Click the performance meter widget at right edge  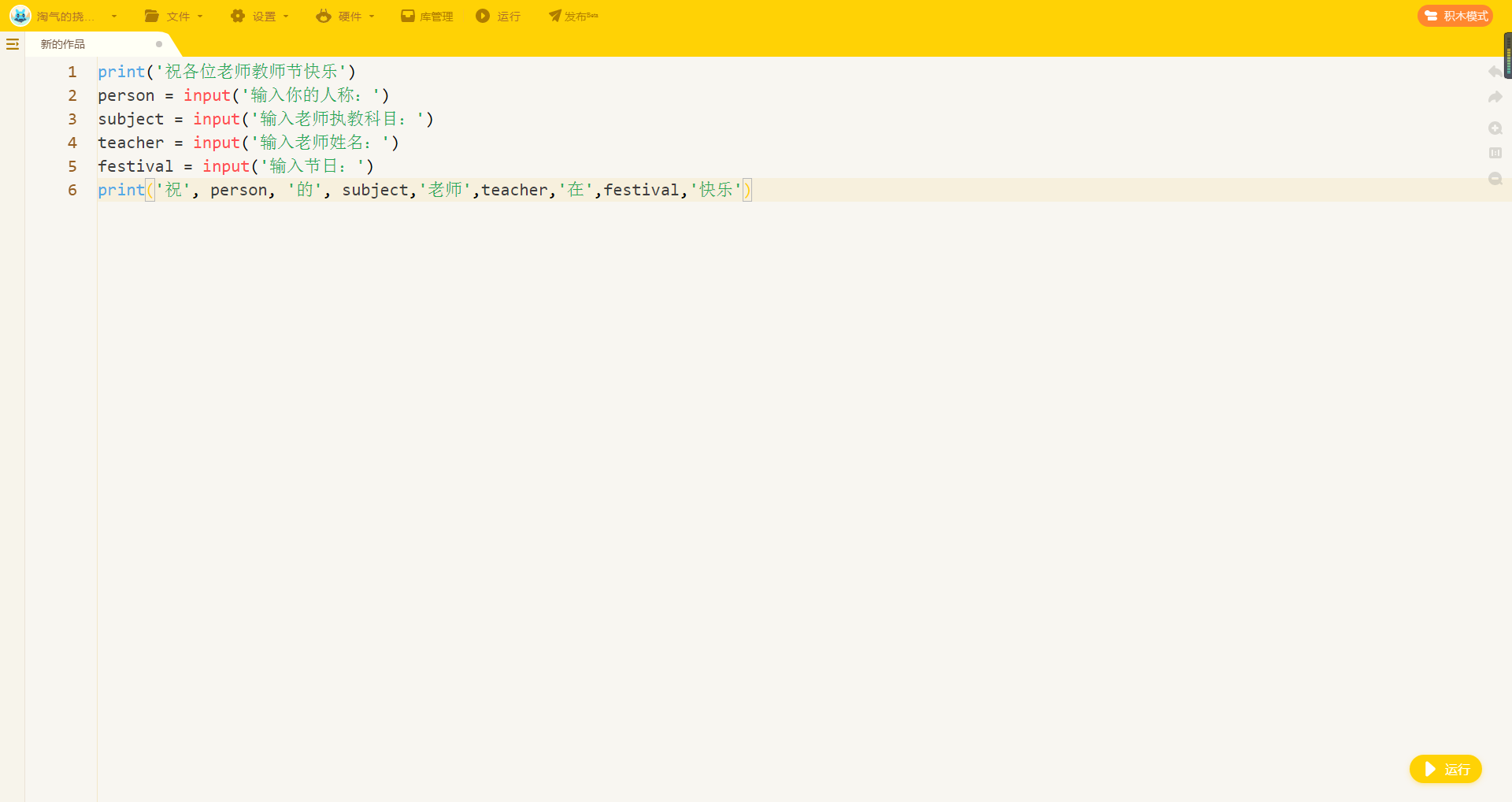[x=1507, y=55]
